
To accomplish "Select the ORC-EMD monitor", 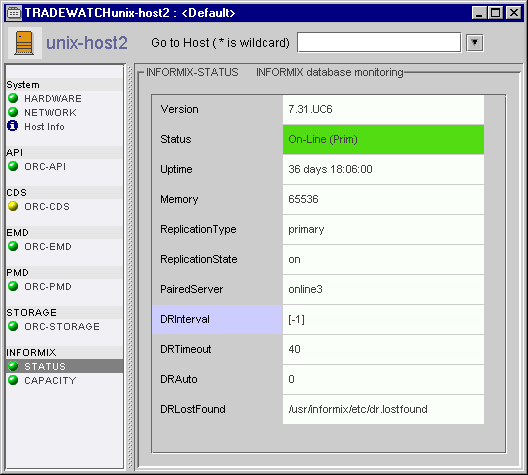I will point(48,246).
